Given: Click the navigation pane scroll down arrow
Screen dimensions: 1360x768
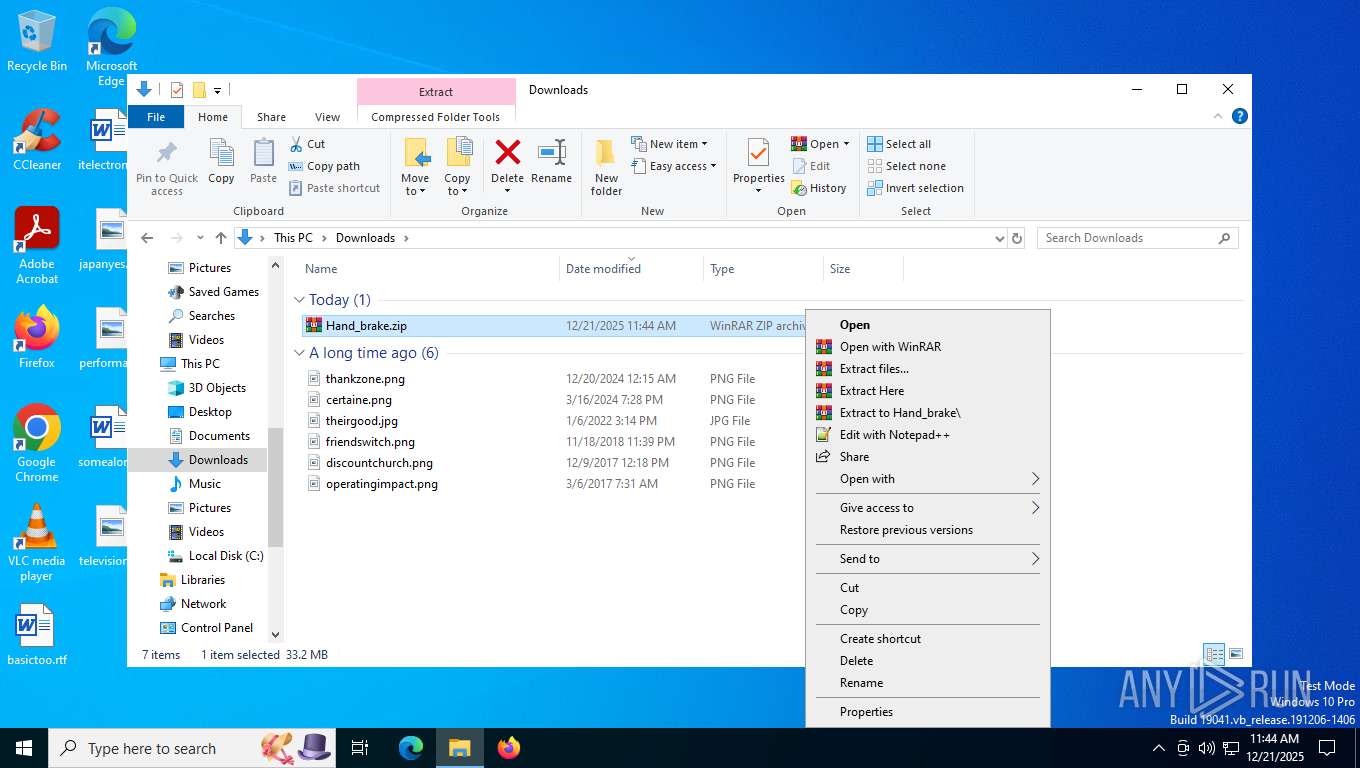Looking at the screenshot, I should click(x=276, y=635).
